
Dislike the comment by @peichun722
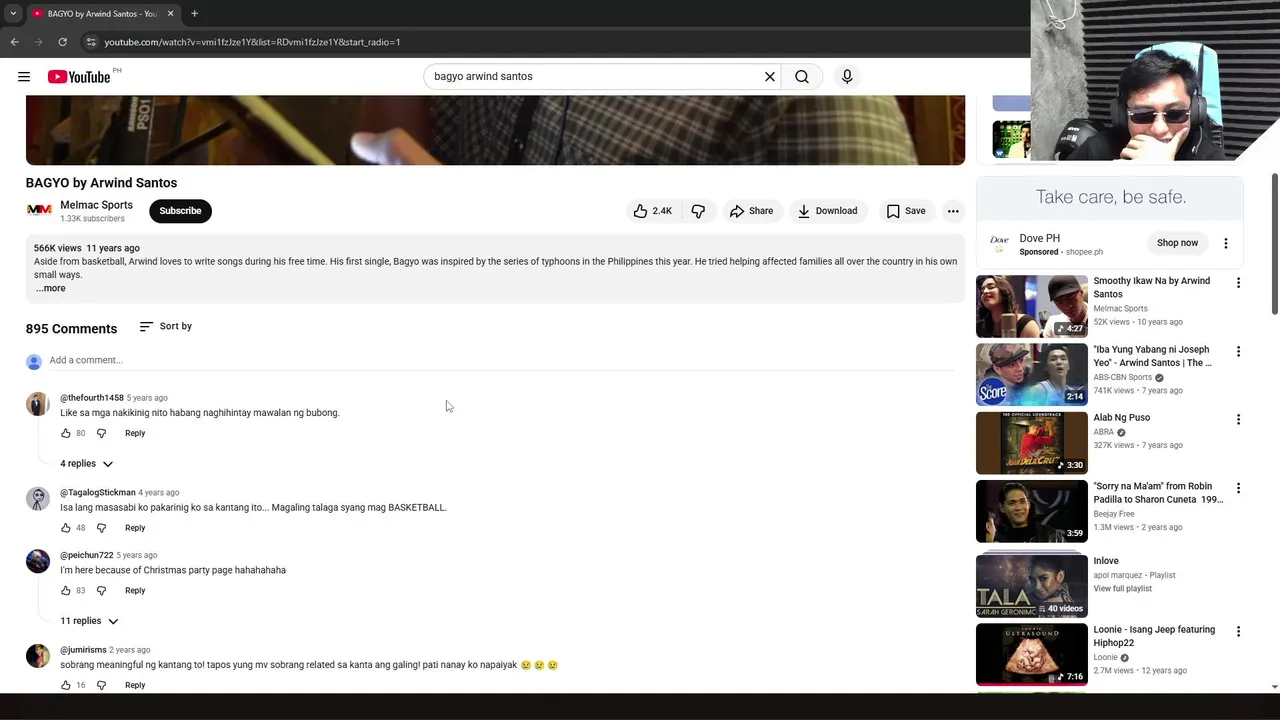(x=101, y=591)
